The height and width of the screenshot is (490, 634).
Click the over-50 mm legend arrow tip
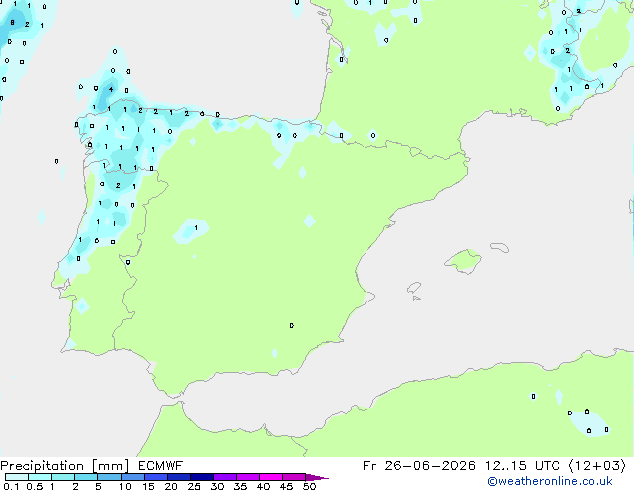317,477
